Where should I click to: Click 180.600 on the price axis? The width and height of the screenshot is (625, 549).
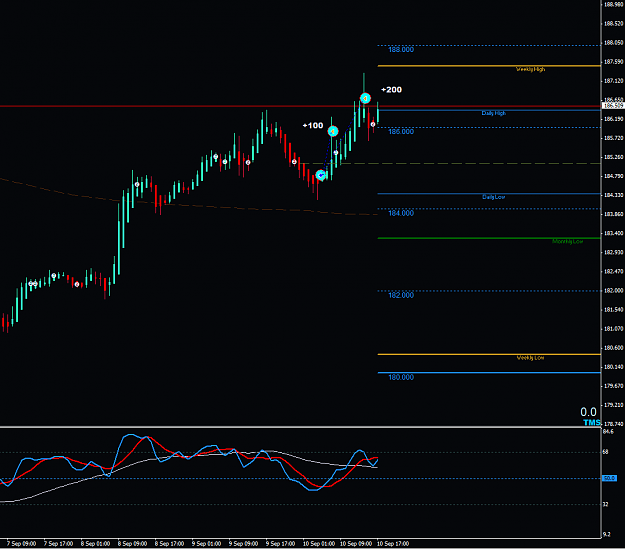(x=613, y=348)
